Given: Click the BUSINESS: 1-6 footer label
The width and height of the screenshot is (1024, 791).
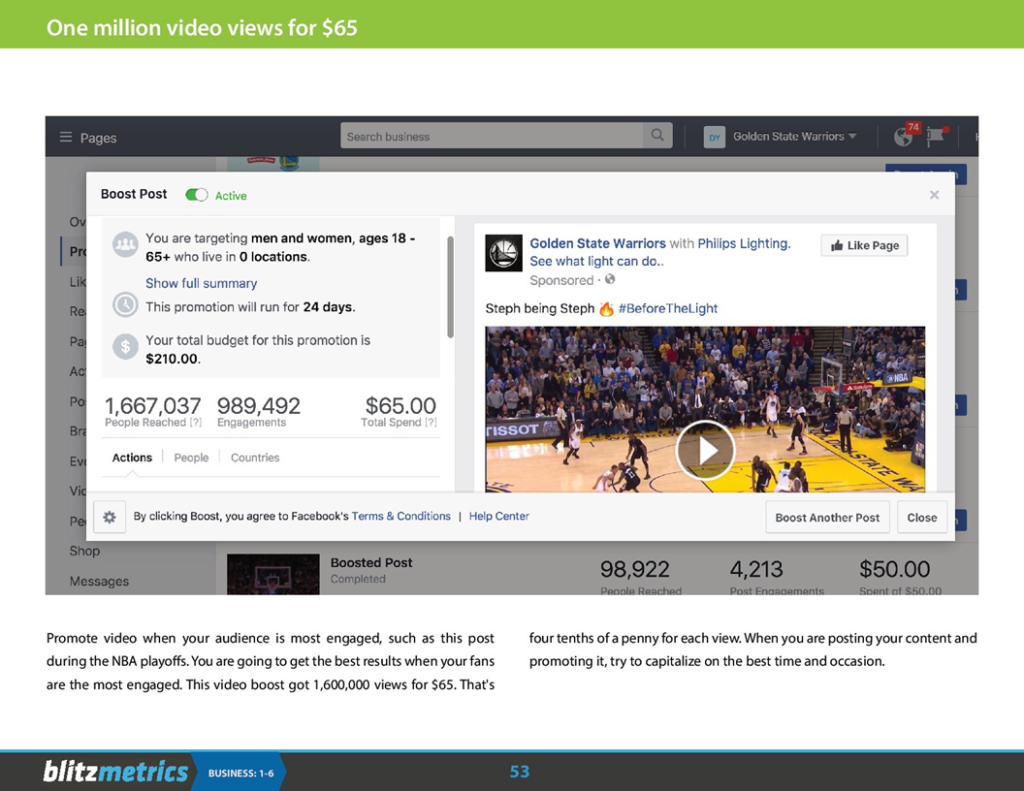Looking at the screenshot, I should (x=241, y=773).
